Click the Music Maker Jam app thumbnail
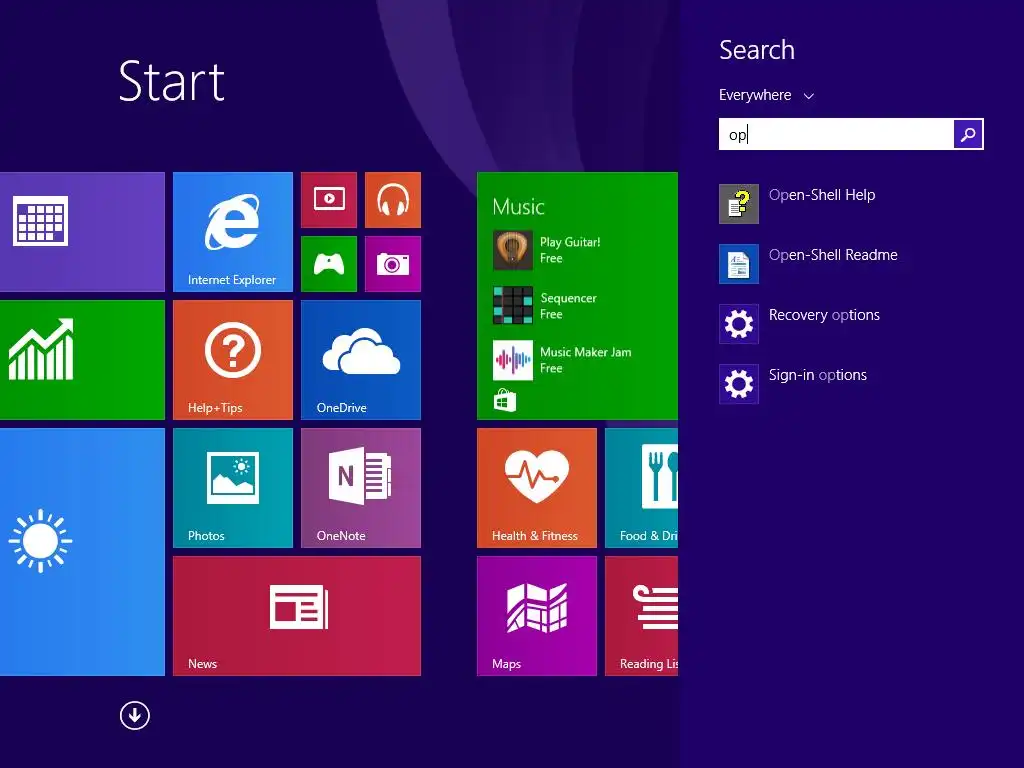 513,360
